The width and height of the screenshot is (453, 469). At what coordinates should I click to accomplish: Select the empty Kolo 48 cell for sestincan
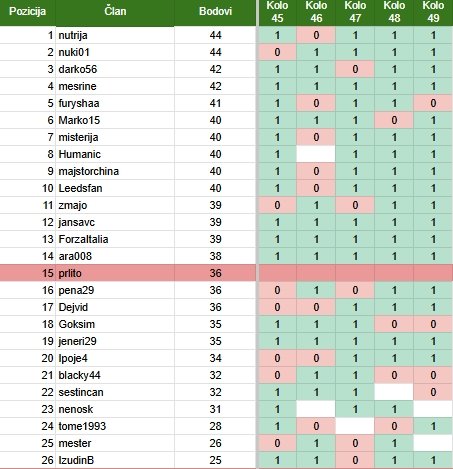click(394, 392)
